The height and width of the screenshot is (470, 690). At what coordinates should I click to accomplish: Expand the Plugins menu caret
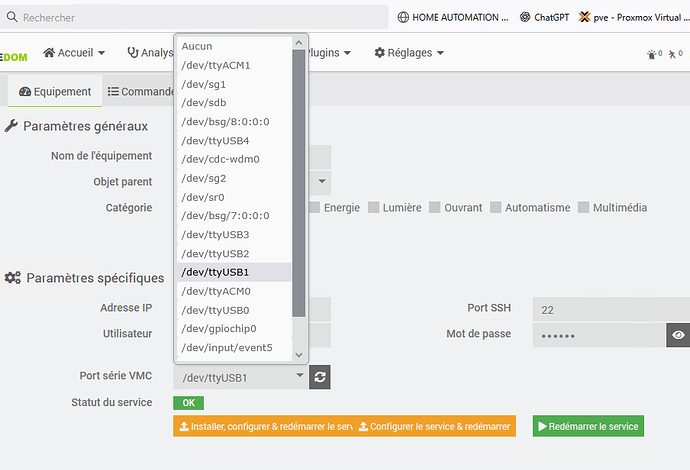[347, 53]
